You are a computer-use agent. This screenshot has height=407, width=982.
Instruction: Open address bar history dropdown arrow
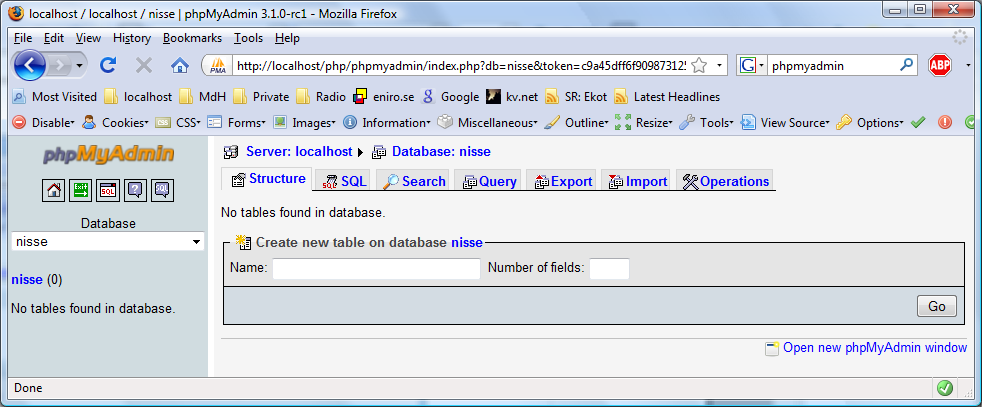click(719, 65)
